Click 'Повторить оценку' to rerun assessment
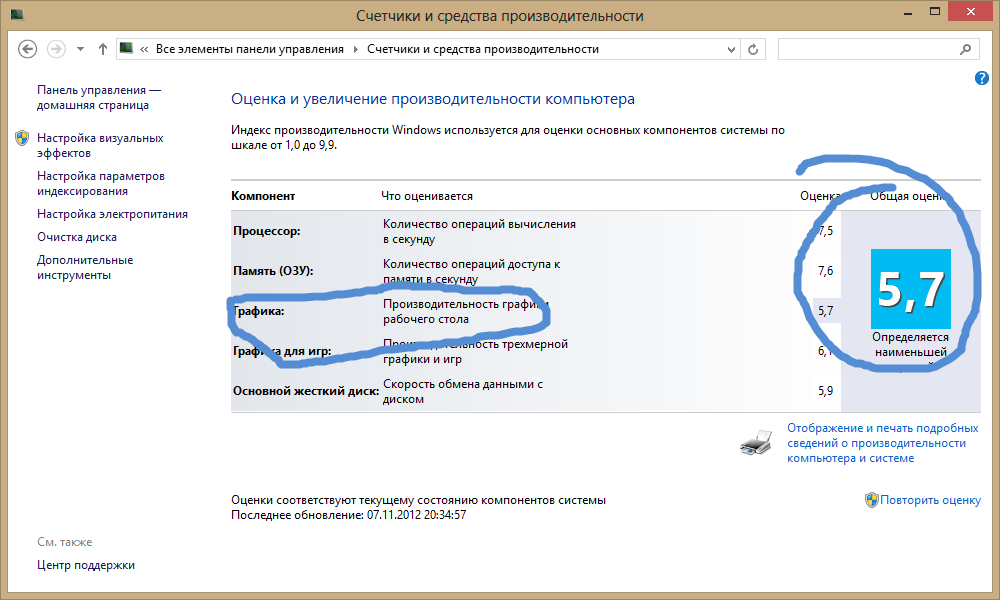1000x600 pixels. tap(930, 500)
